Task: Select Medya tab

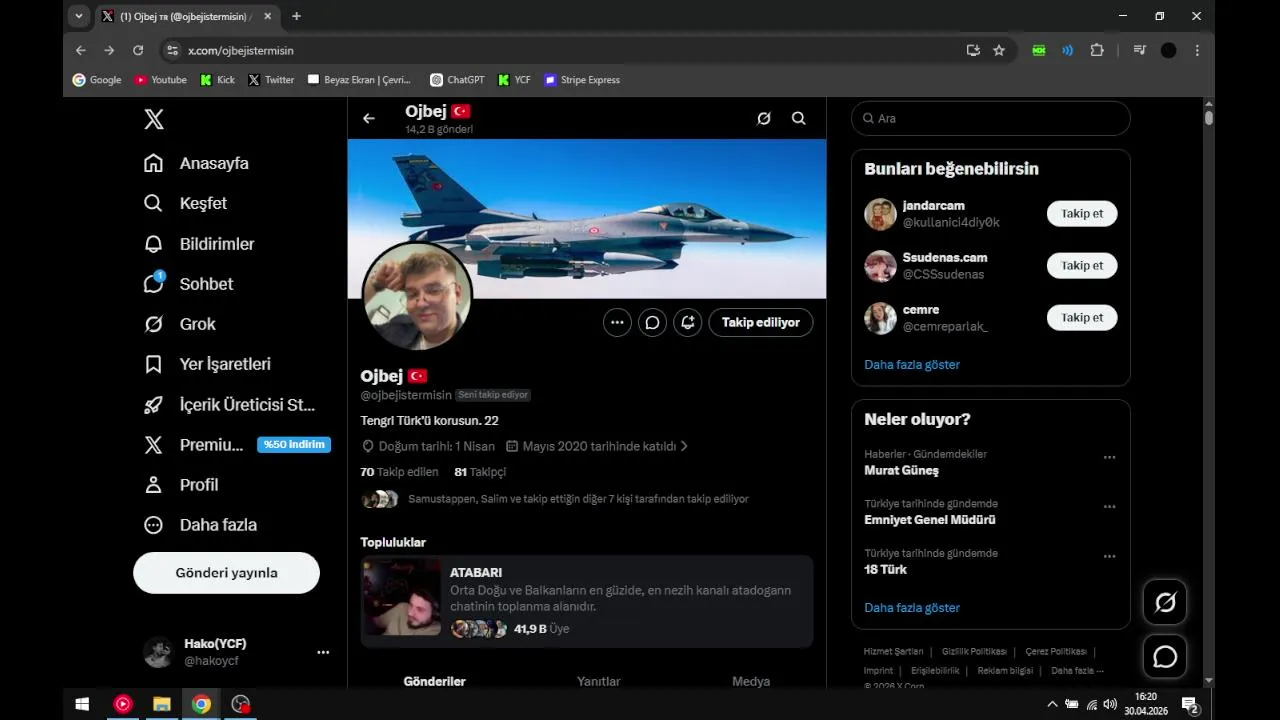Action: tap(751, 681)
